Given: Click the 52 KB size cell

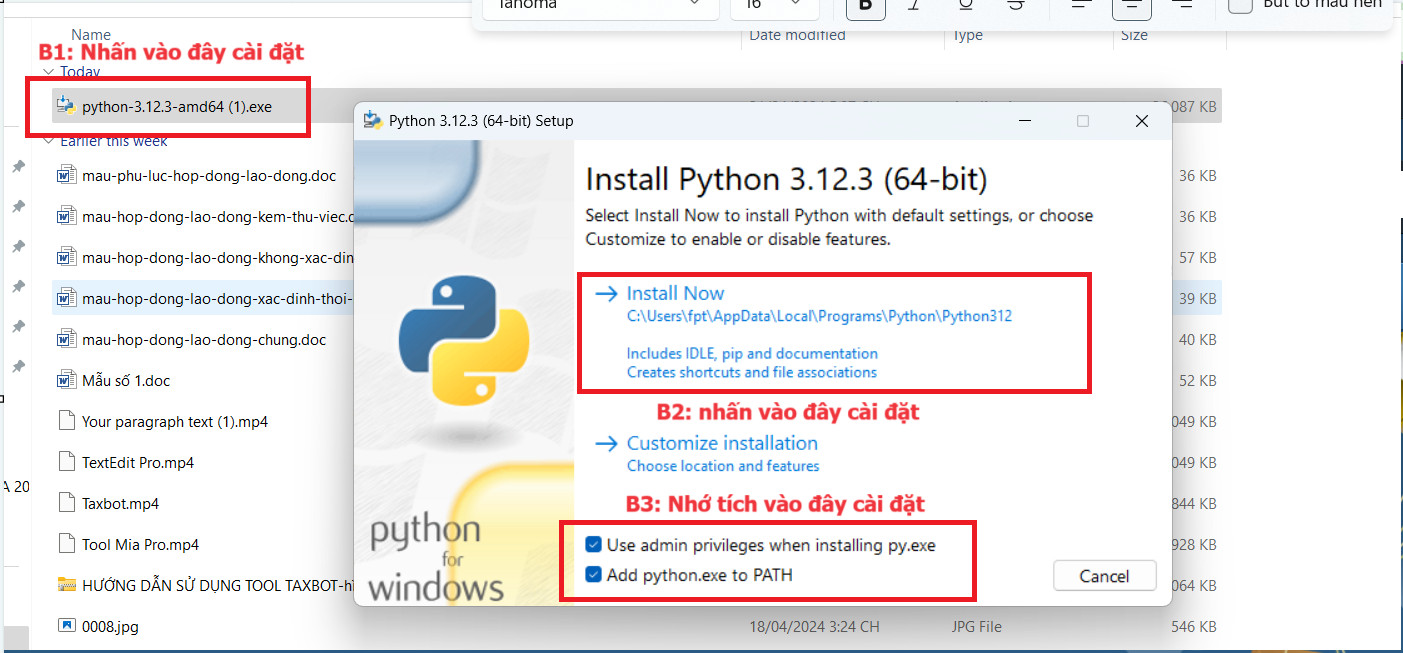Looking at the screenshot, I should click(1197, 380).
